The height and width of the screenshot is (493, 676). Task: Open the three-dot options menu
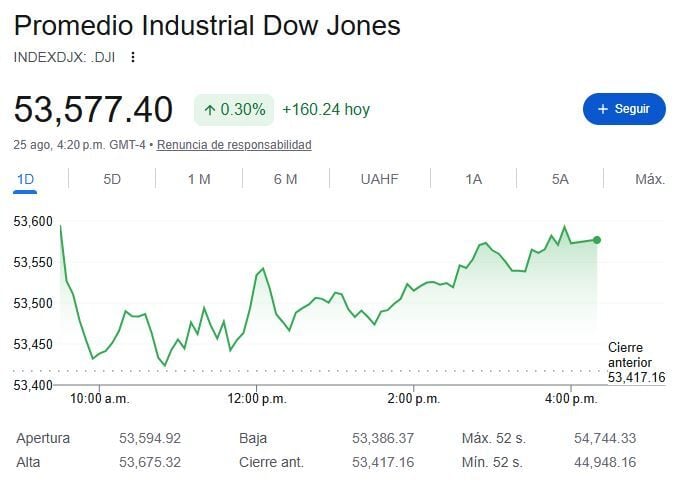(133, 57)
